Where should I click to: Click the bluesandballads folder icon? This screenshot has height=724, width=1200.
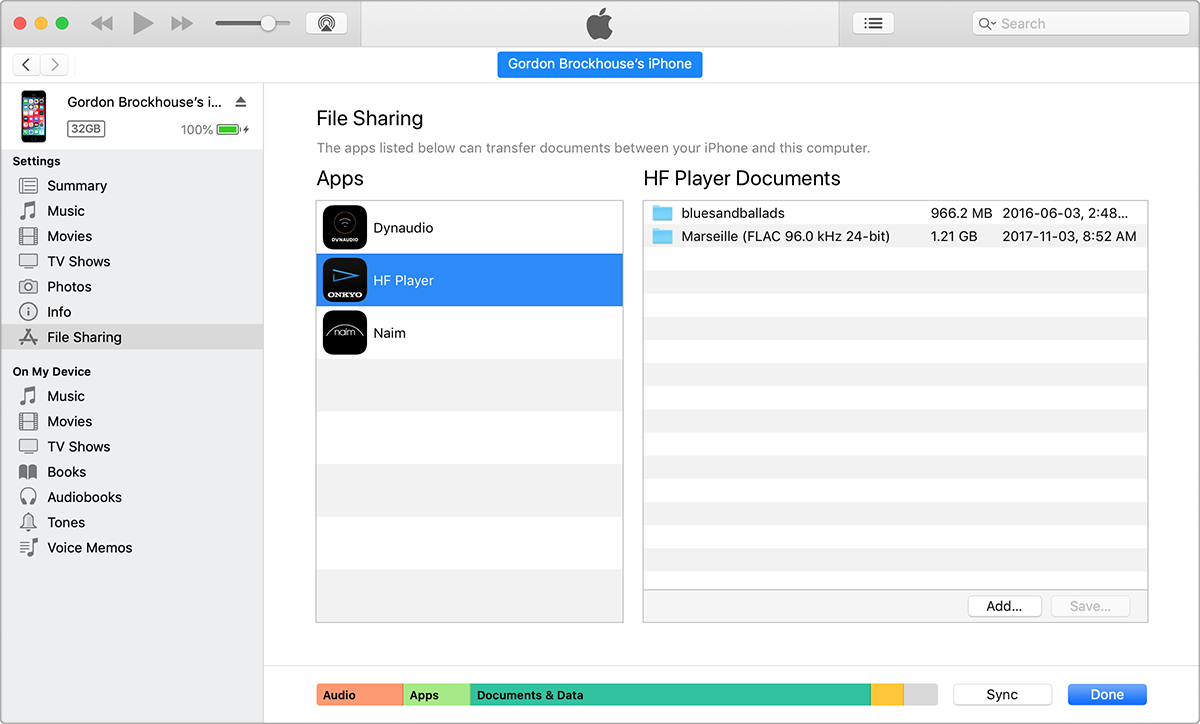(662, 213)
